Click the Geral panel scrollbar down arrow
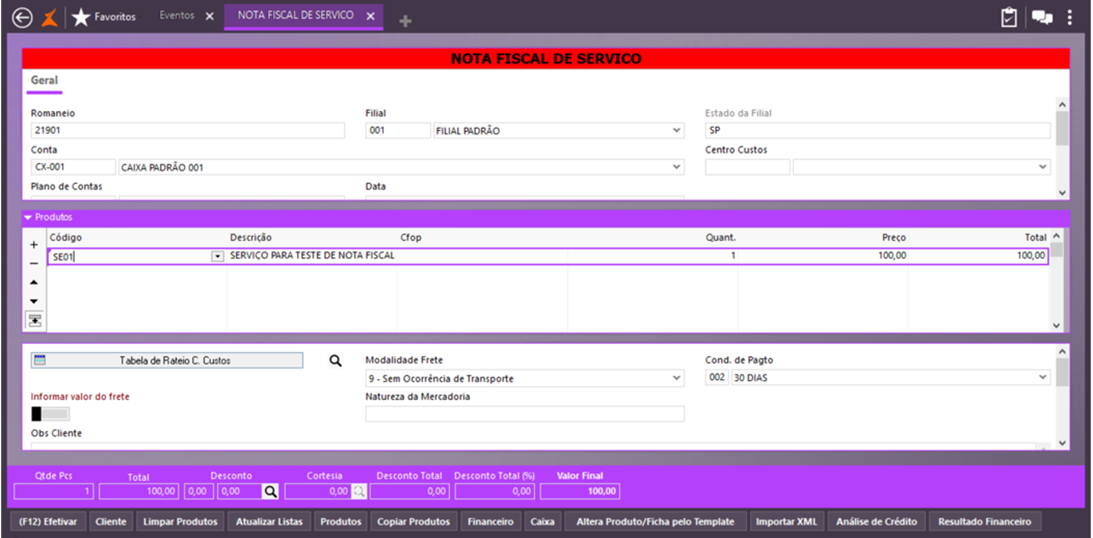This screenshot has width=1093, height=538. (1062, 193)
